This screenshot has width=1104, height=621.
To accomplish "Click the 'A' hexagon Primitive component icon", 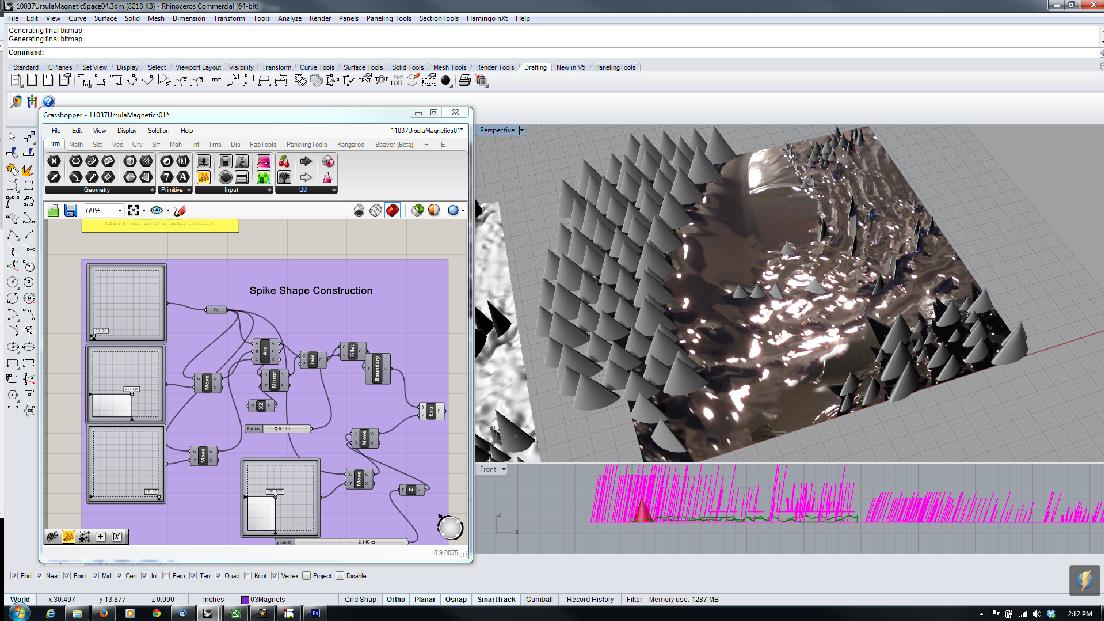I will click(x=182, y=177).
